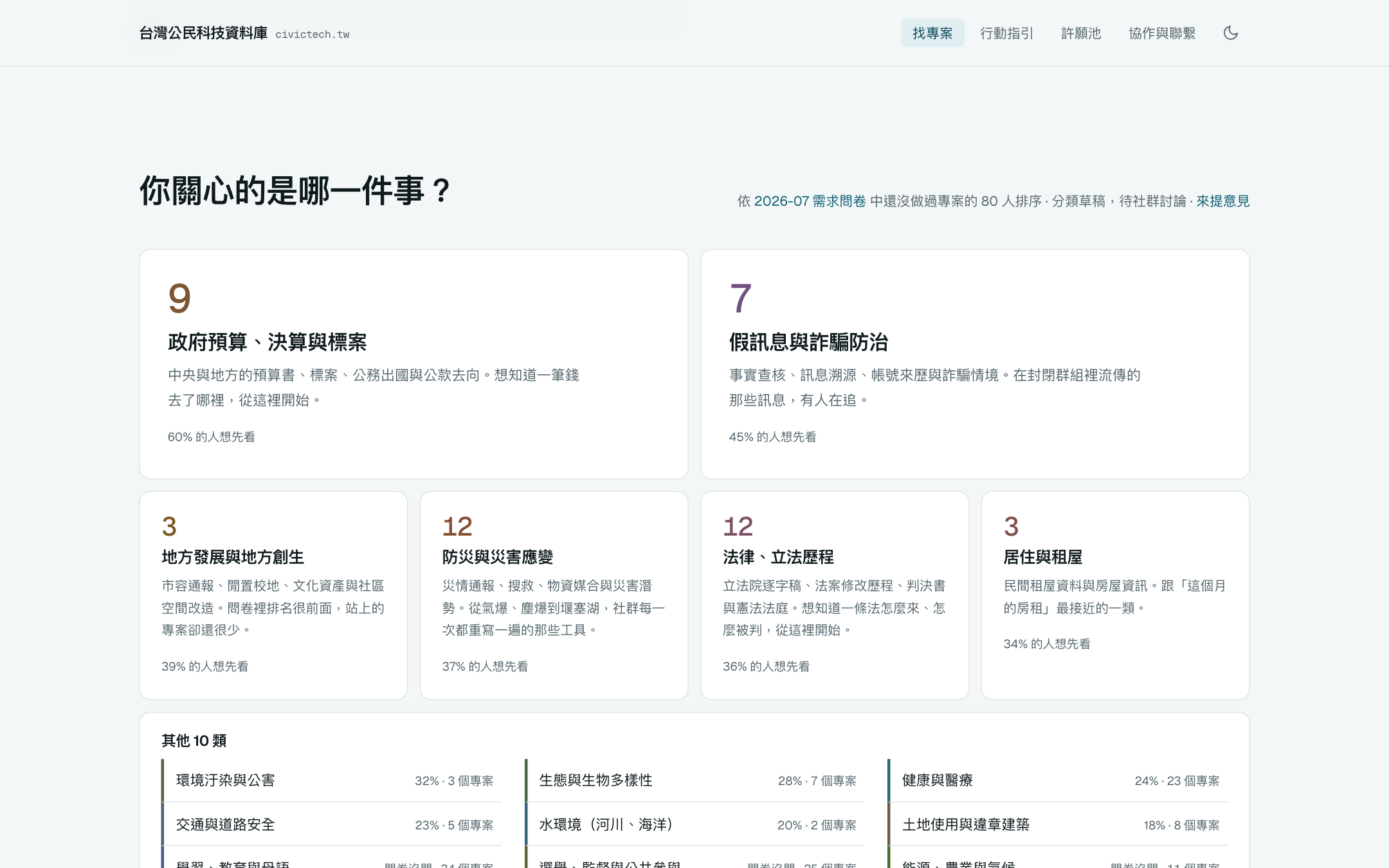Click the 45% 的人想先看 text

(773, 437)
